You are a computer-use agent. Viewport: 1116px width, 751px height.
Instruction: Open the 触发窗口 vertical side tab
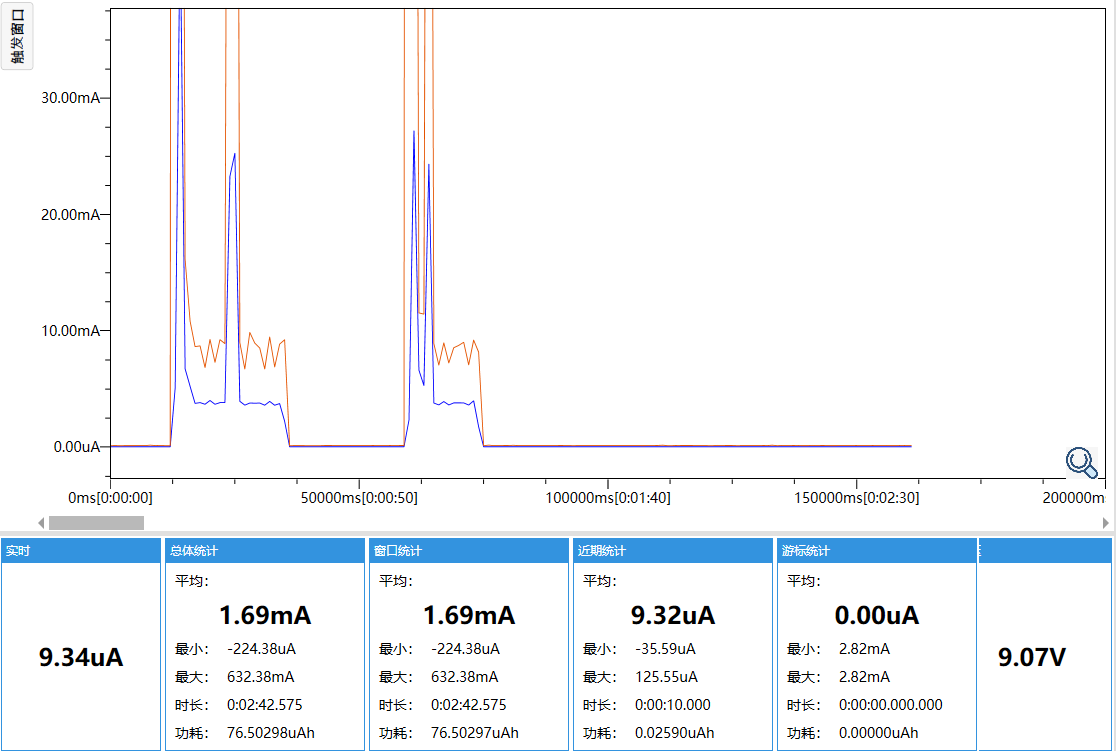pos(17,36)
